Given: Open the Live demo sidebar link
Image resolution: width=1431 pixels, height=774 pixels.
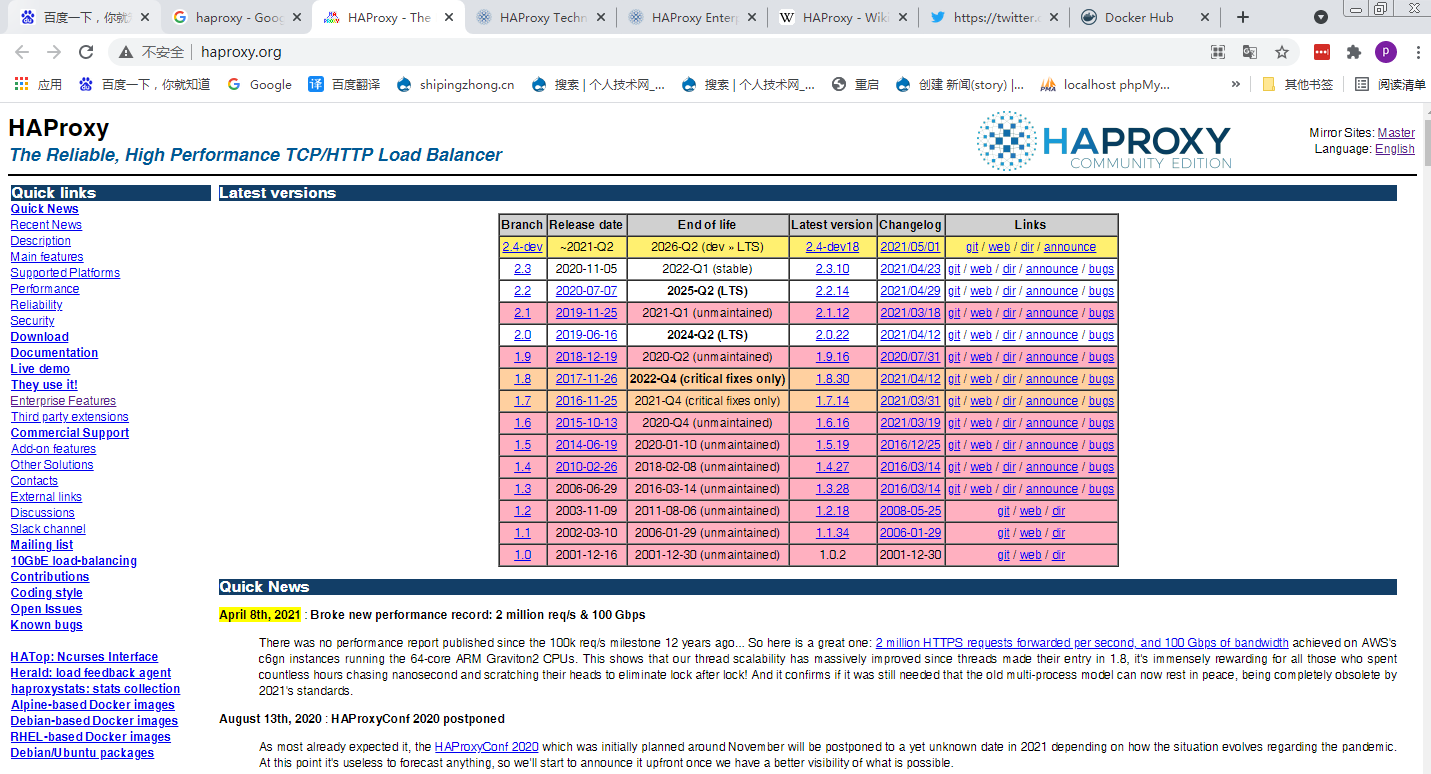Looking at the screenshot, I should [x=40, y=369].
